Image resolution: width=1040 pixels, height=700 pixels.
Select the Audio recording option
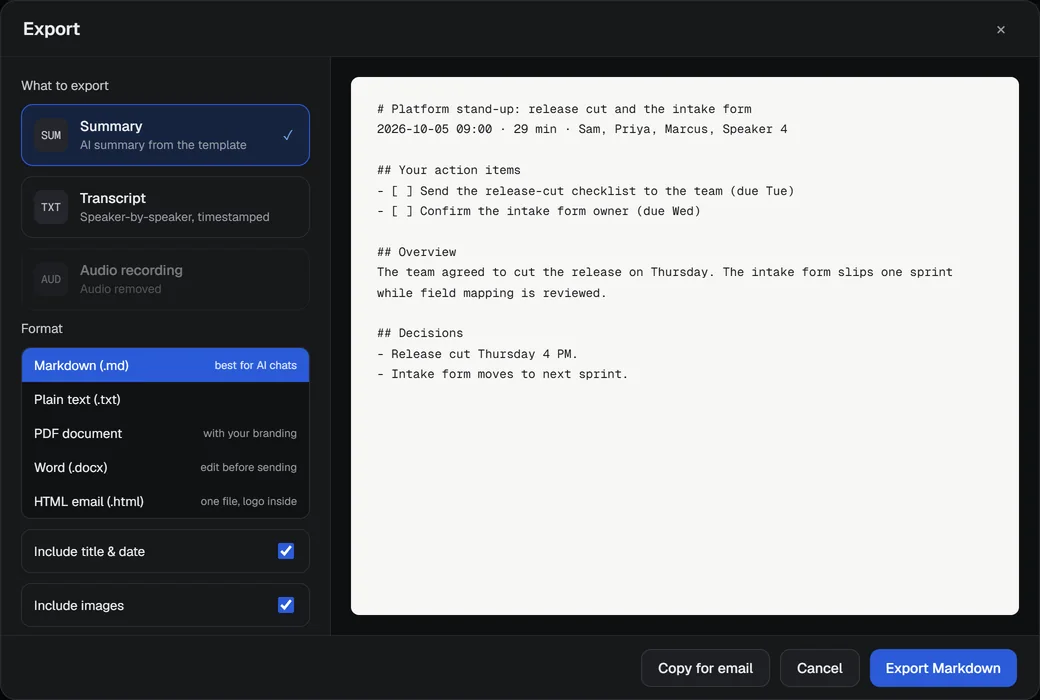165,279
